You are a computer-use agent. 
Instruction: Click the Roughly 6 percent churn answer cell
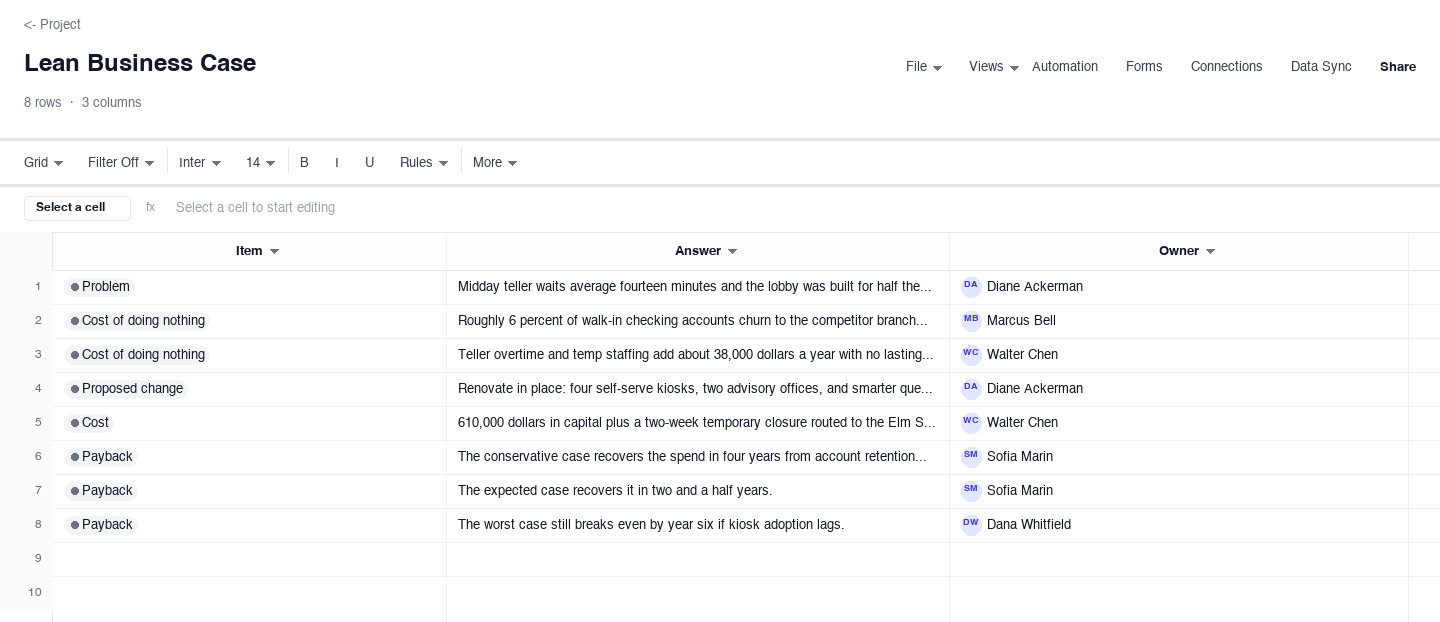[698, 321]
